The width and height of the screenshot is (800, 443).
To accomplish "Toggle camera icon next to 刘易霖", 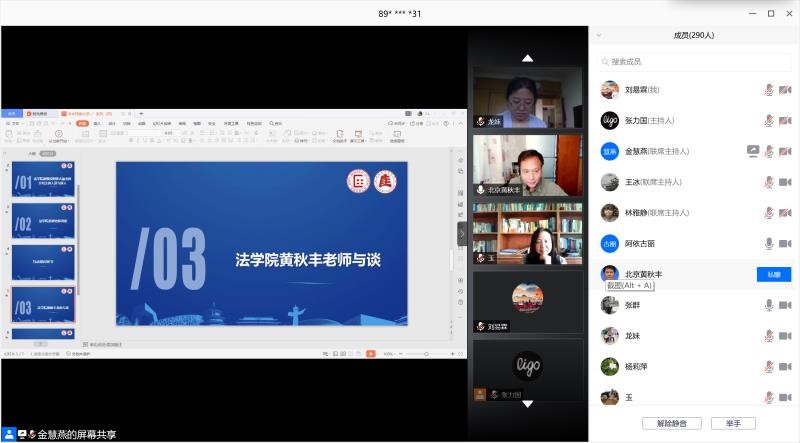I will click(786, 90).
